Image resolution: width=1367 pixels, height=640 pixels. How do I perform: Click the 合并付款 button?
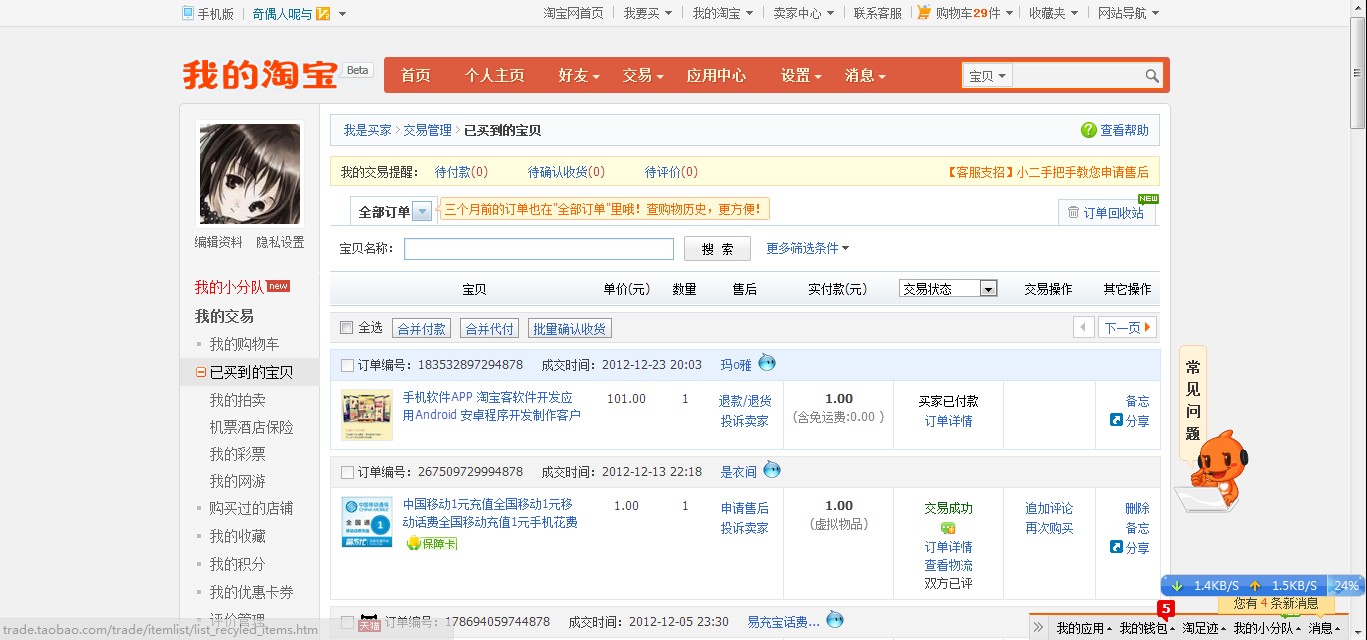(422, 328)
